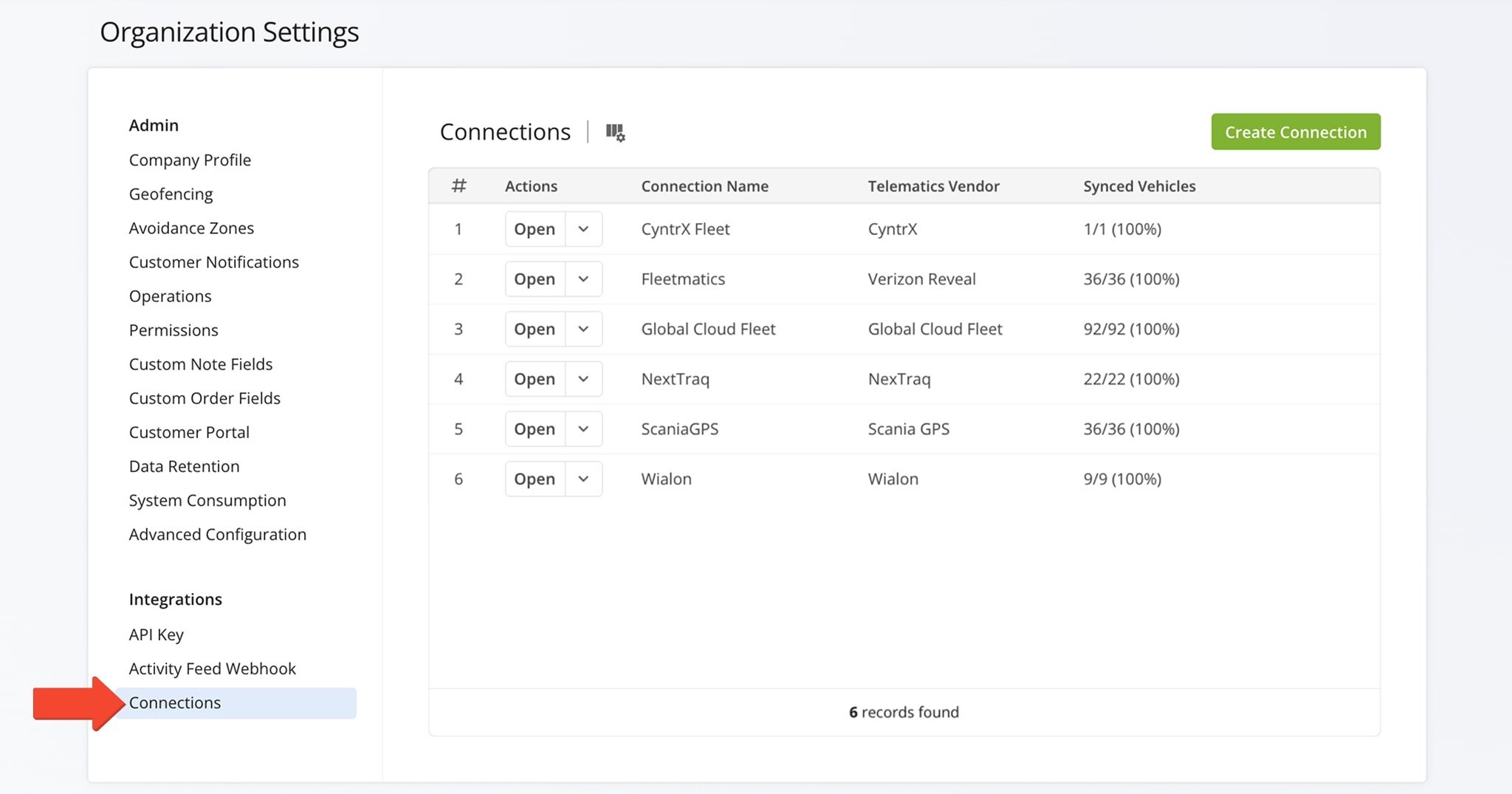Screen dimensions: 1512x794
Task: Open Avoidance Zones settings
Action: tap(191, 228)
